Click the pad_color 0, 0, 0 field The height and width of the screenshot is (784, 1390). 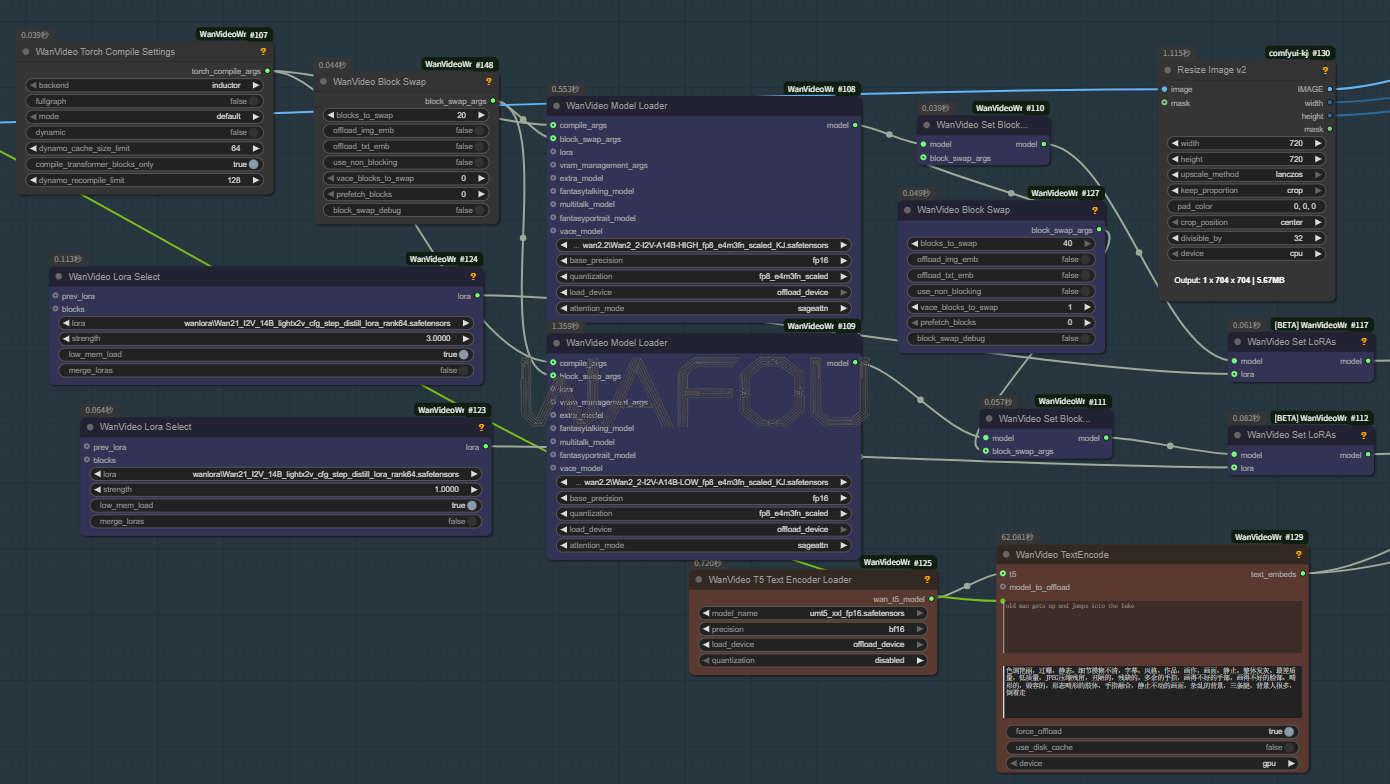(x=1248, y=206)
